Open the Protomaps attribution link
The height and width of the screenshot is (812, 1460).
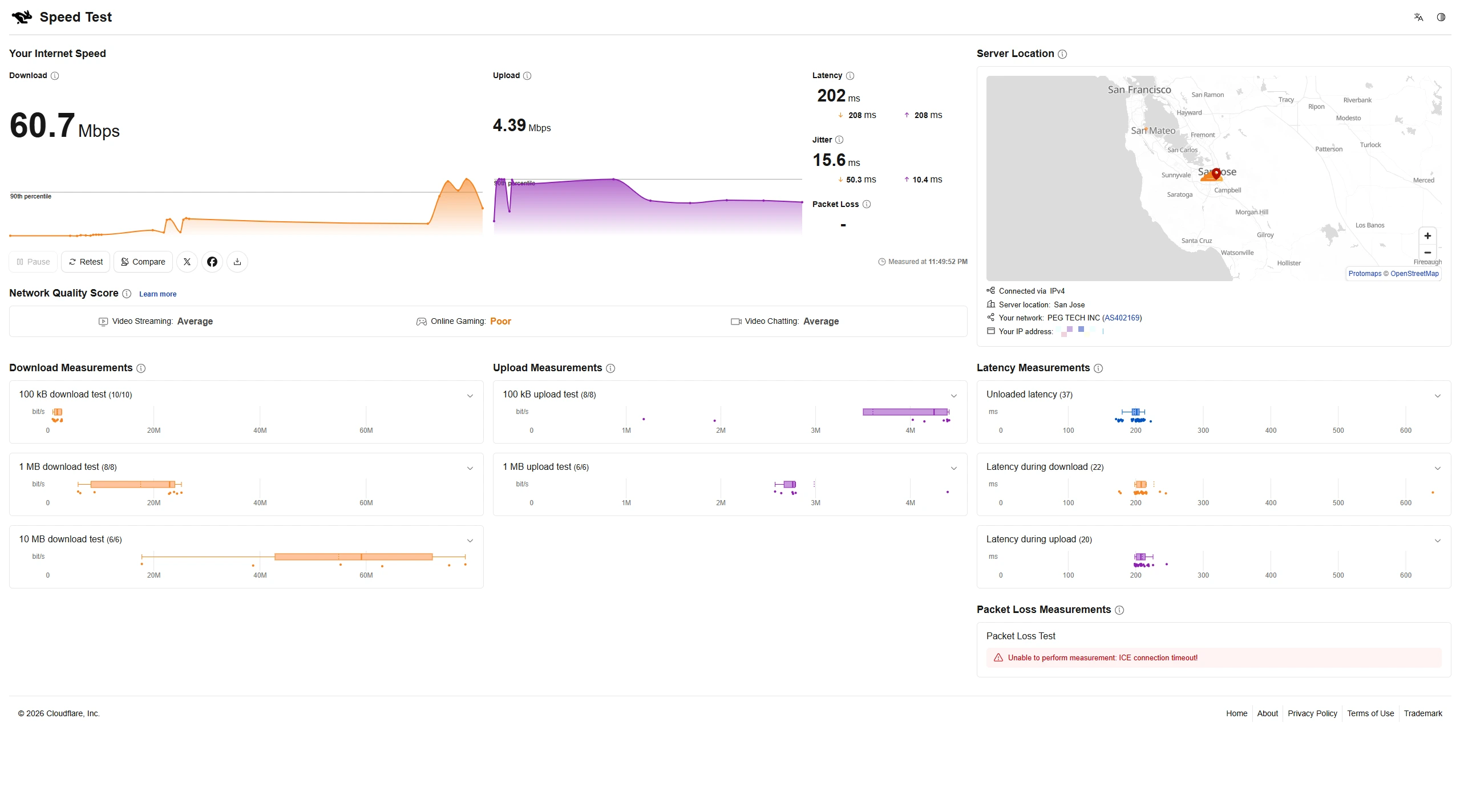pyautogui.click(x=1365, y=274)
